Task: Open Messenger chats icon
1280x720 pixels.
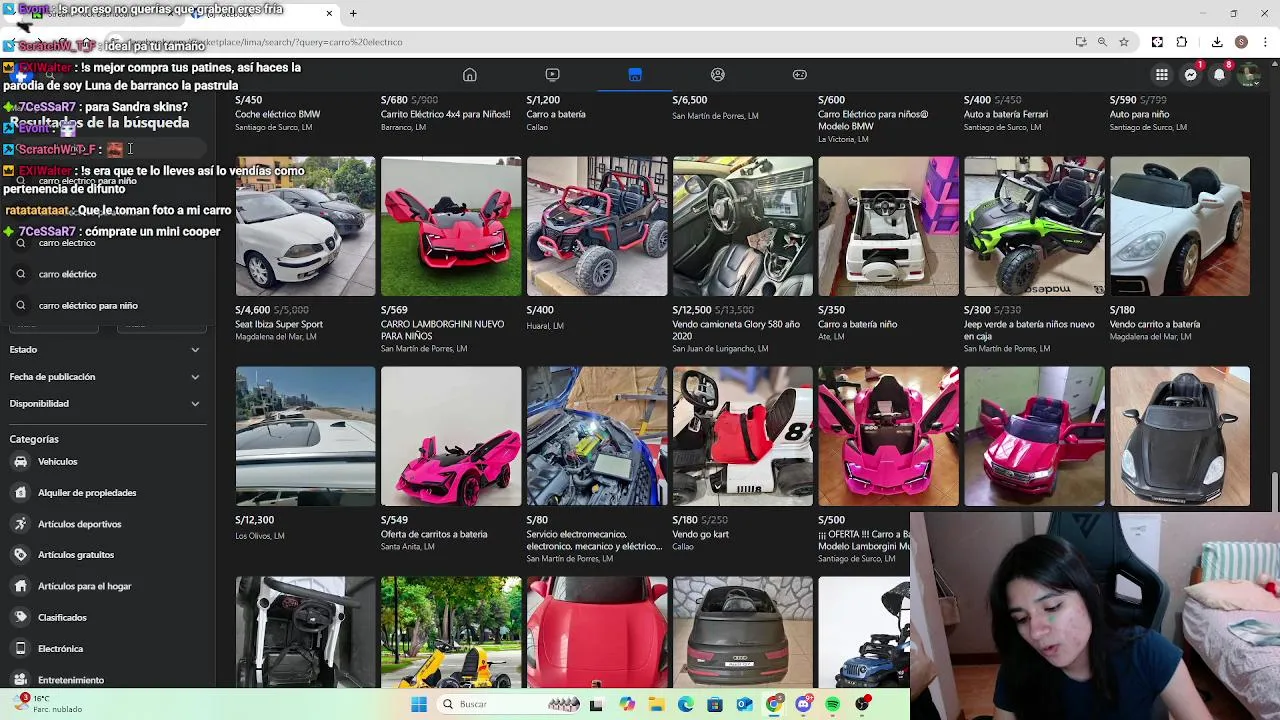Action: [1191, 75]
